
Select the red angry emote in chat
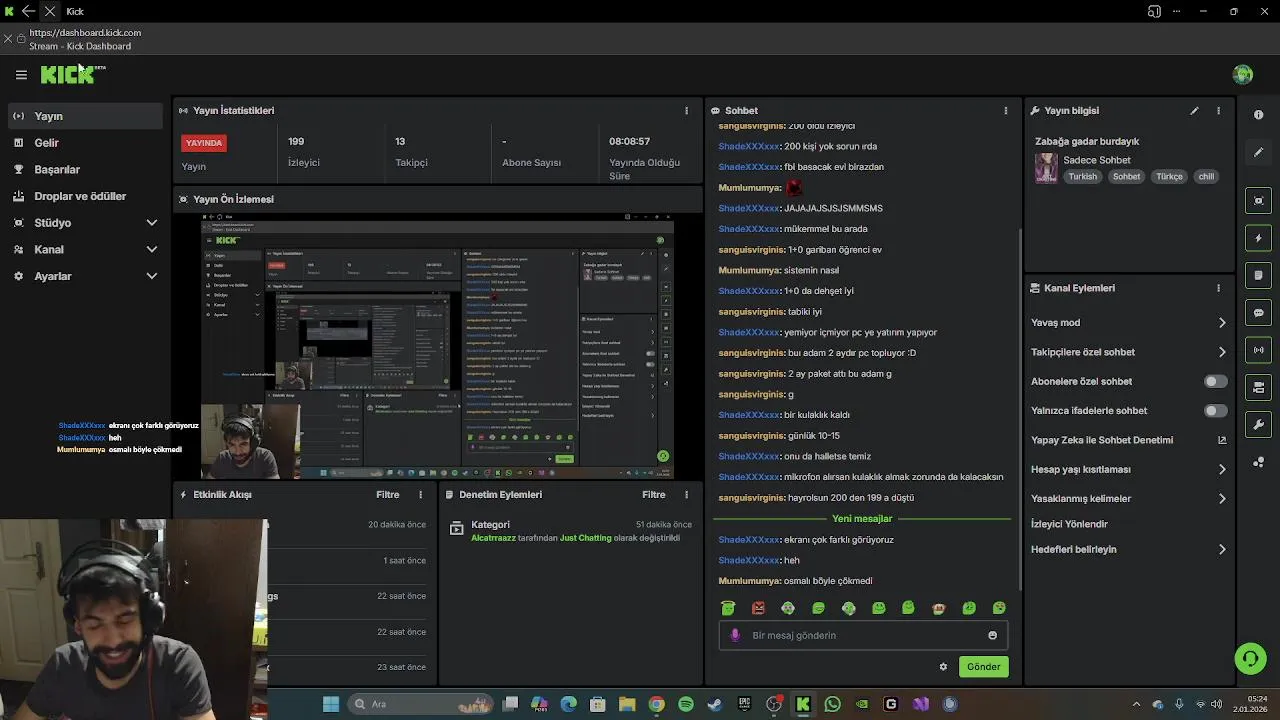click(758, 608)
